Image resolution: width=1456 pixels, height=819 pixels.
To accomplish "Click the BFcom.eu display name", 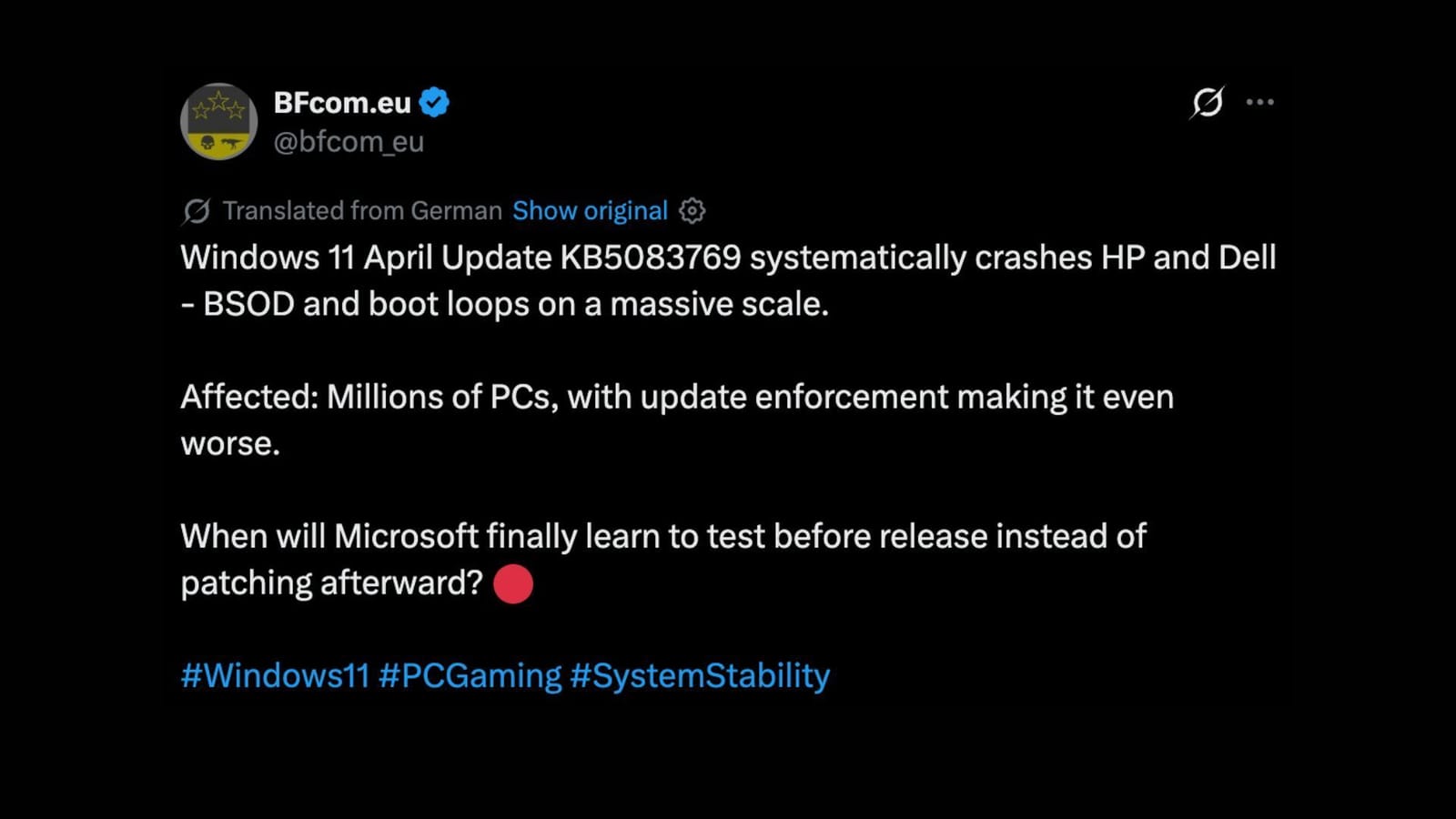I will pyautogui.click(x=342, y=103).
